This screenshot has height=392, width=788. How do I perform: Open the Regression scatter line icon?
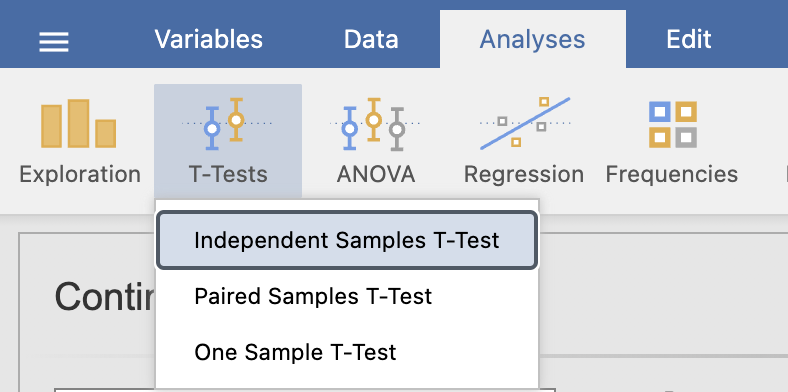(525, 124)
